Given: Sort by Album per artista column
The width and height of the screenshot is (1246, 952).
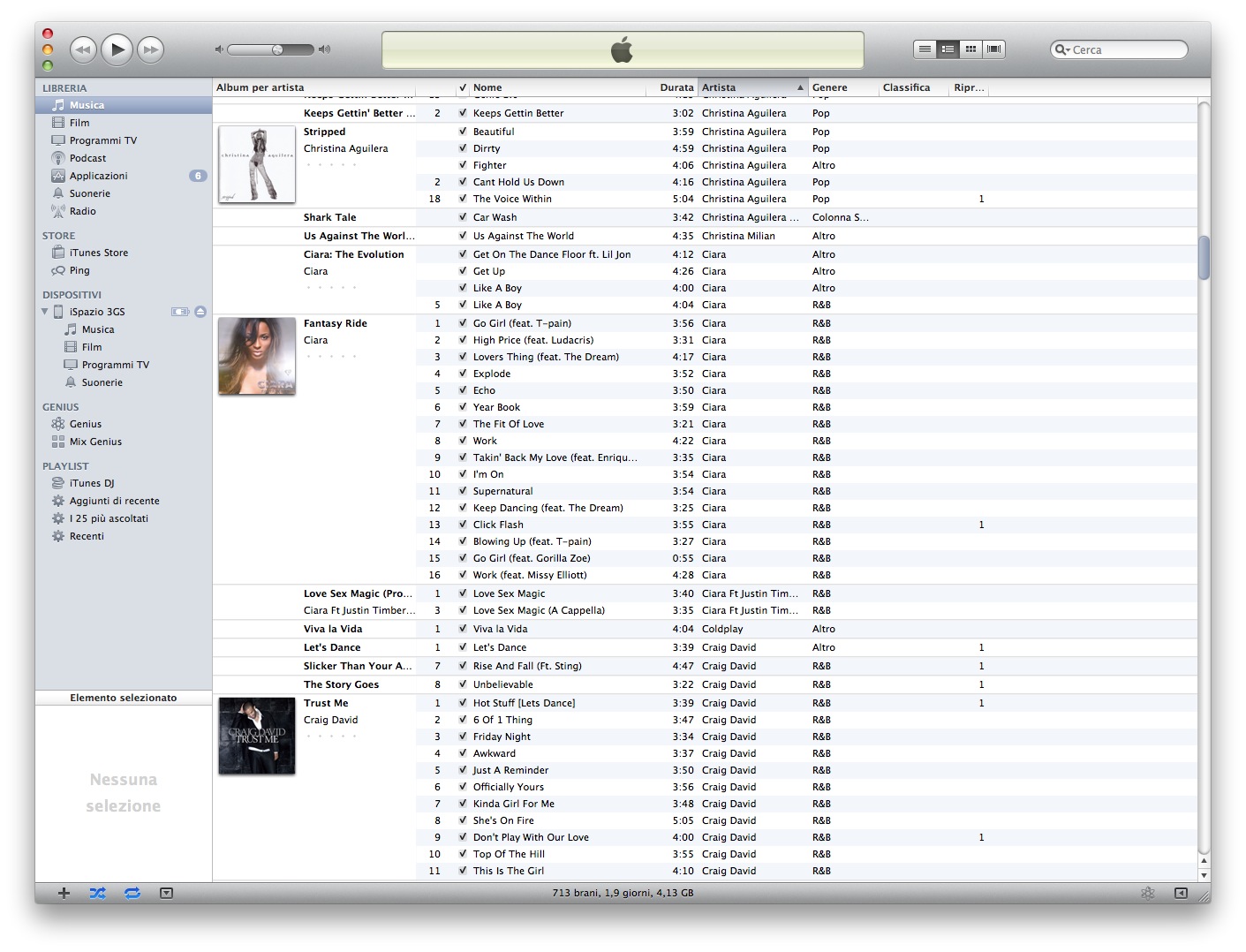Looking at the screenshot, I should [x=314, y=87].
